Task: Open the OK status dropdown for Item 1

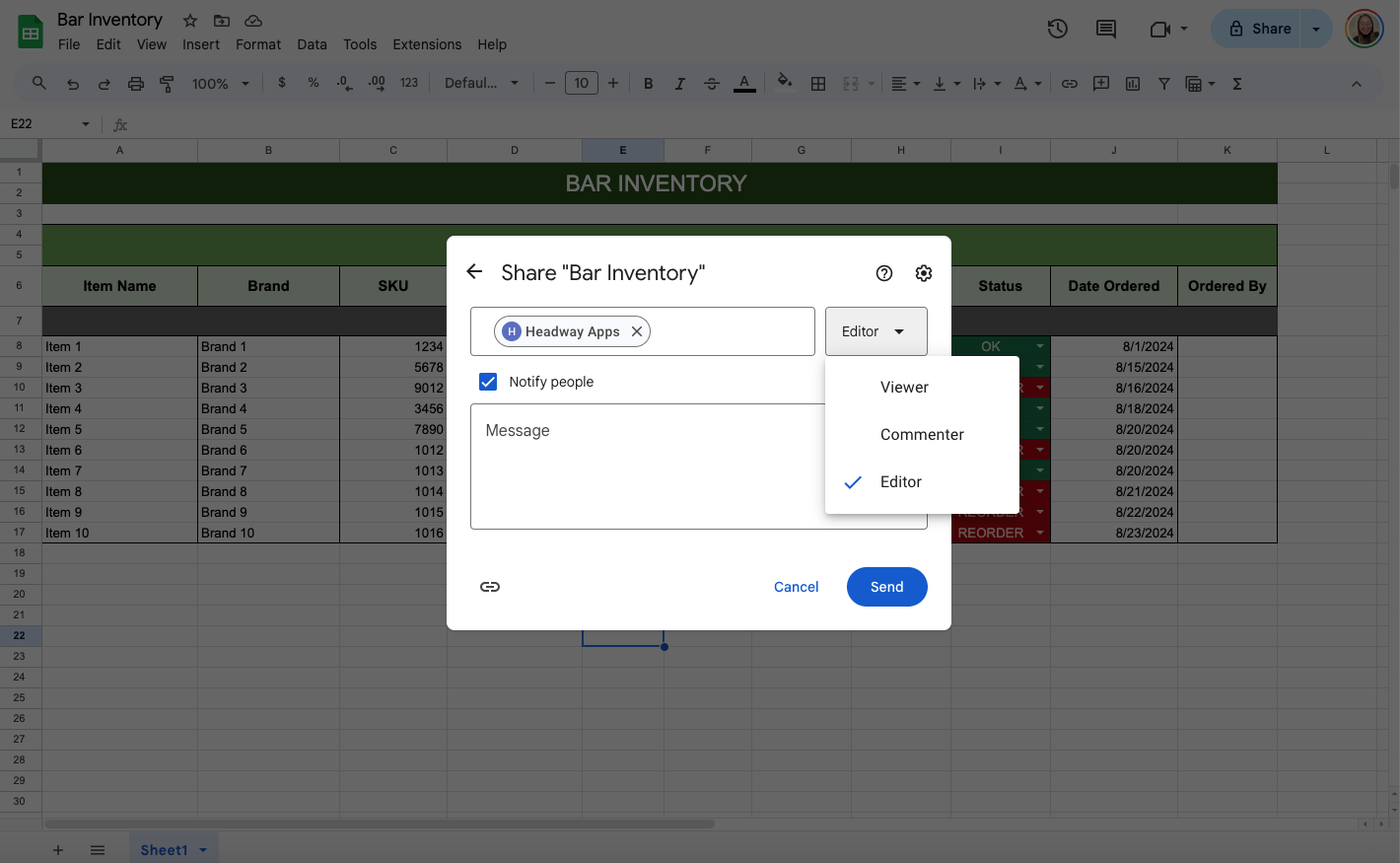Action: [x=1040, y=346]
